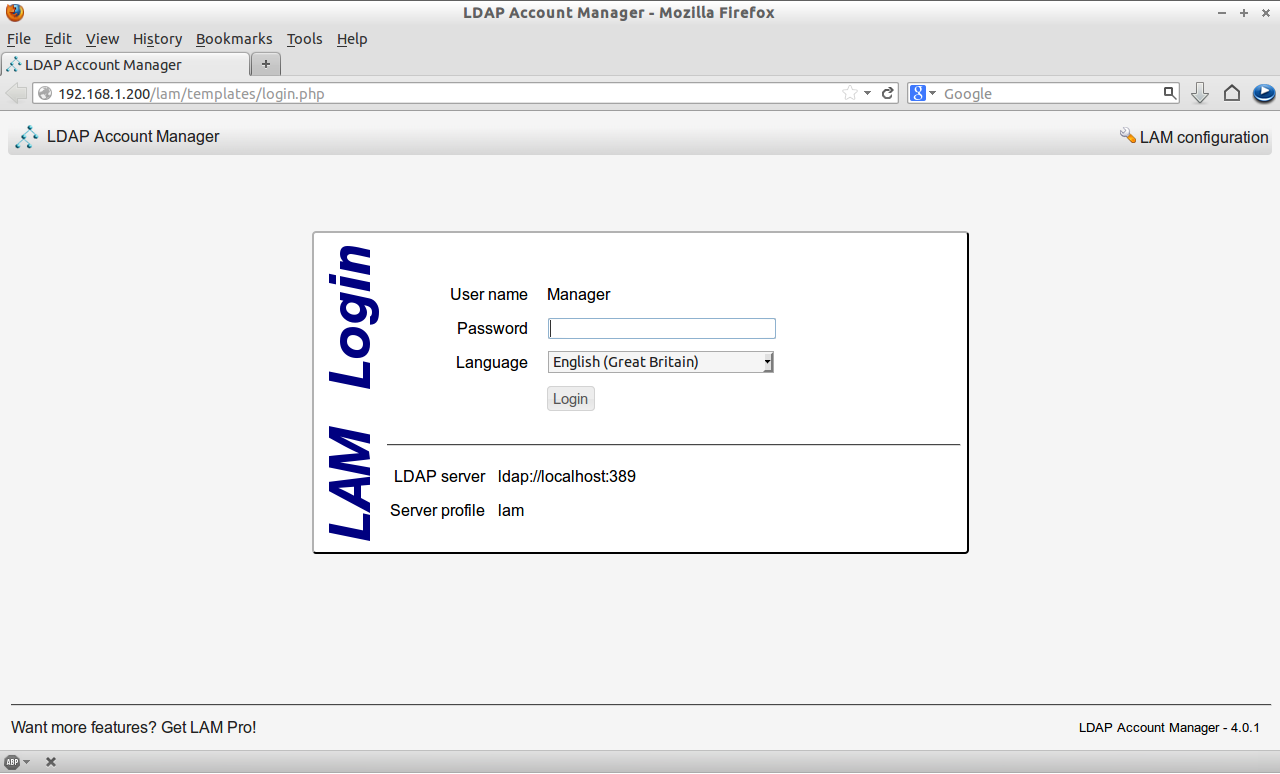This screenshot has height=774, width=1280.
Task: Click LDAP Account Manager header title
Action: [x=133, y=136]
